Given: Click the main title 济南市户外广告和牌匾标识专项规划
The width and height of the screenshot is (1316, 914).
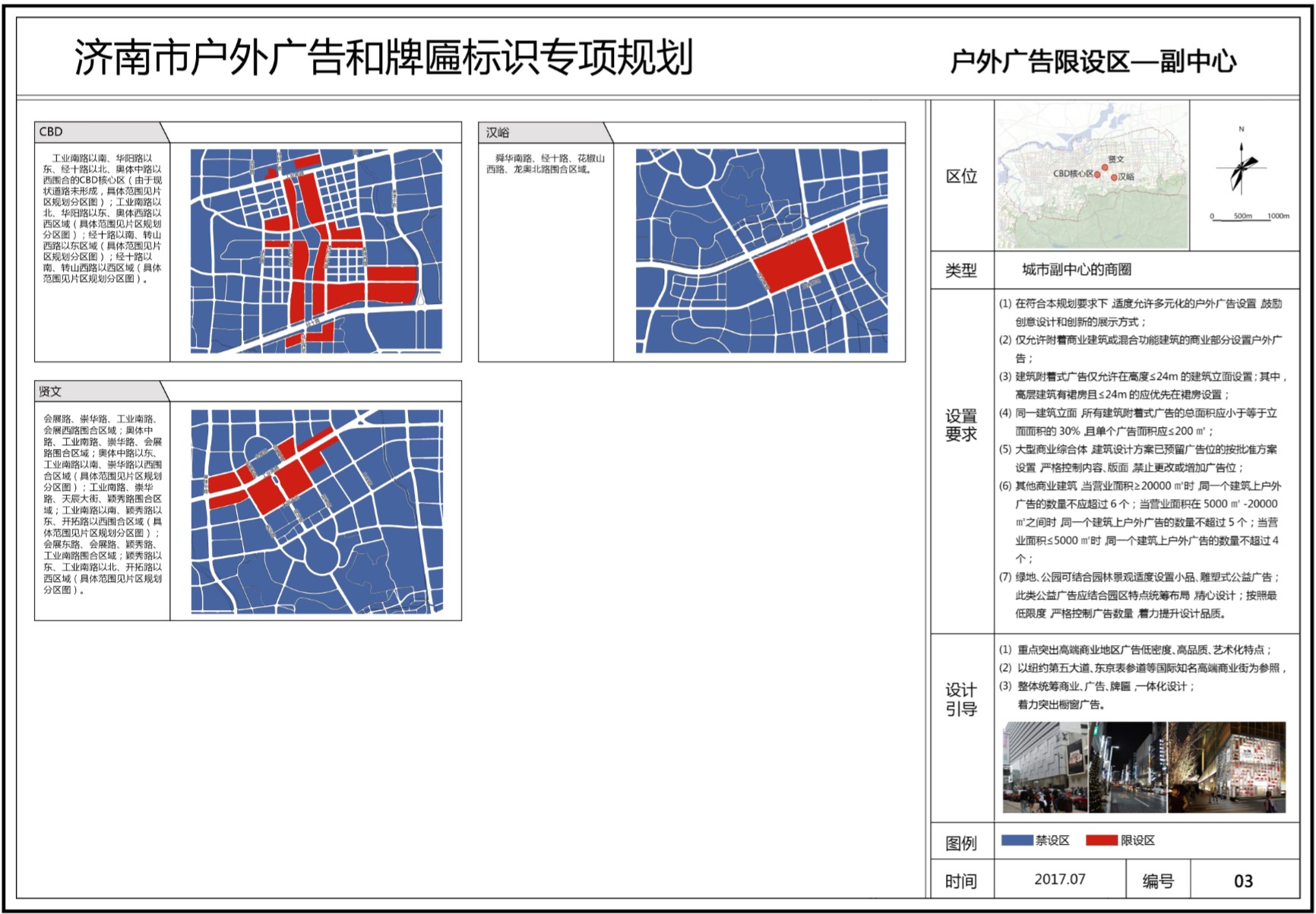Looking at the screenshot, I should (384, 58).
